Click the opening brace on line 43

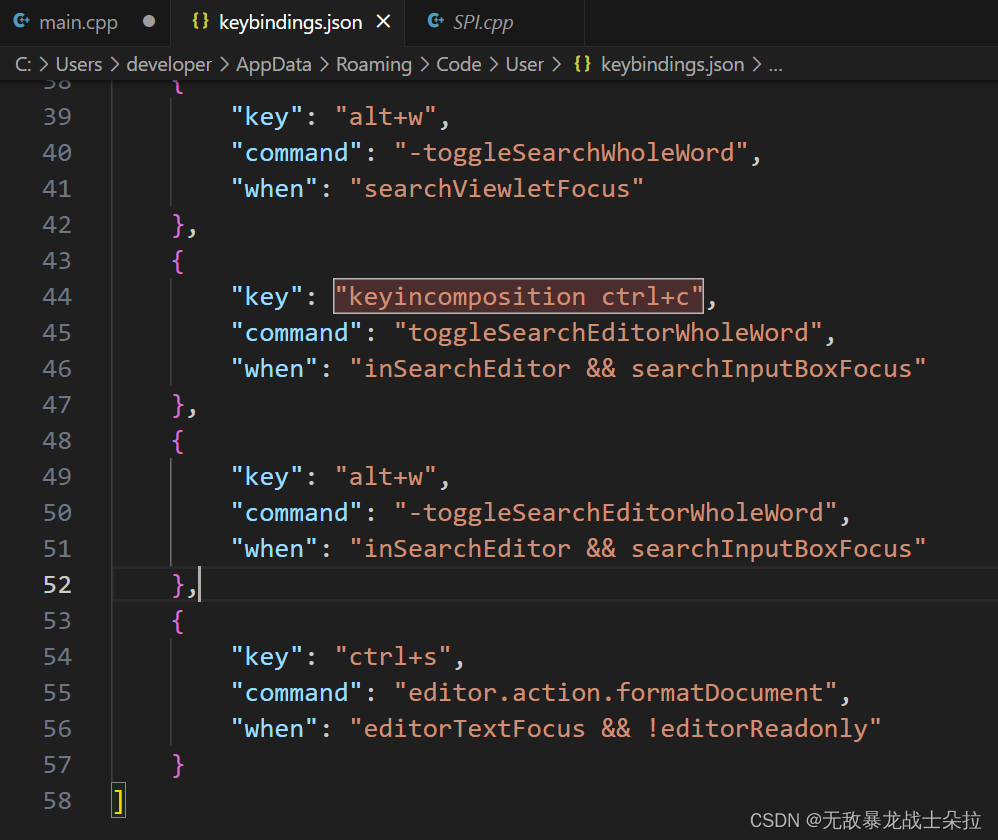[x=178, y=261]
